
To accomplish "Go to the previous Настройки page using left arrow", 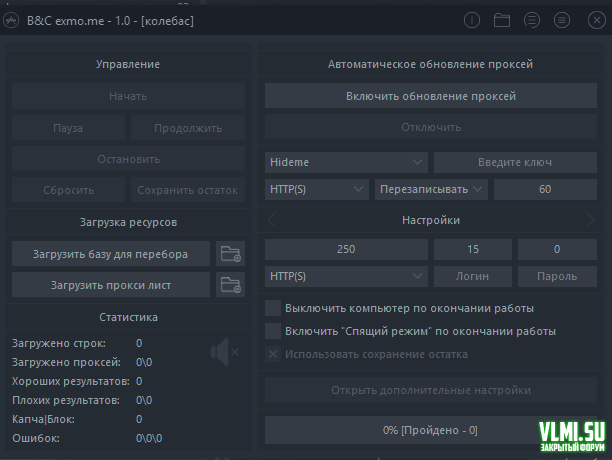I will (273, 220).
